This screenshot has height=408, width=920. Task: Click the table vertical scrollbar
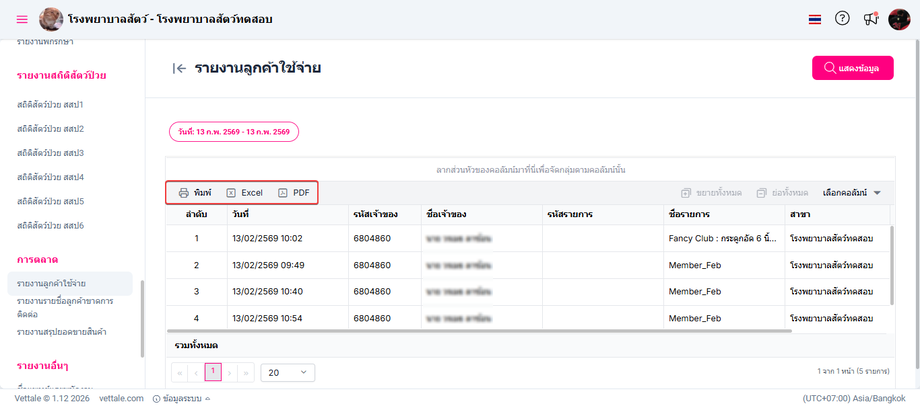coord(893,265)
